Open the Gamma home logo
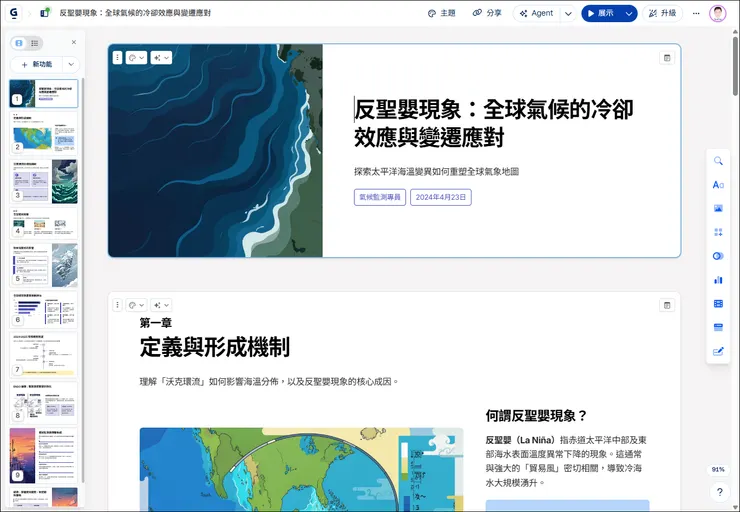This screenshot has height=512, width=740. click(14, 13)
